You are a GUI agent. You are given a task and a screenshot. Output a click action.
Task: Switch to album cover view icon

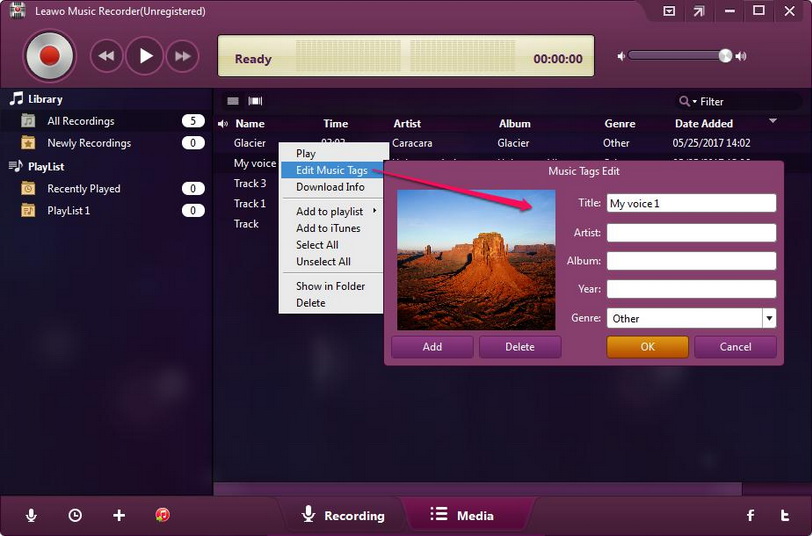(x=255, y=101)
